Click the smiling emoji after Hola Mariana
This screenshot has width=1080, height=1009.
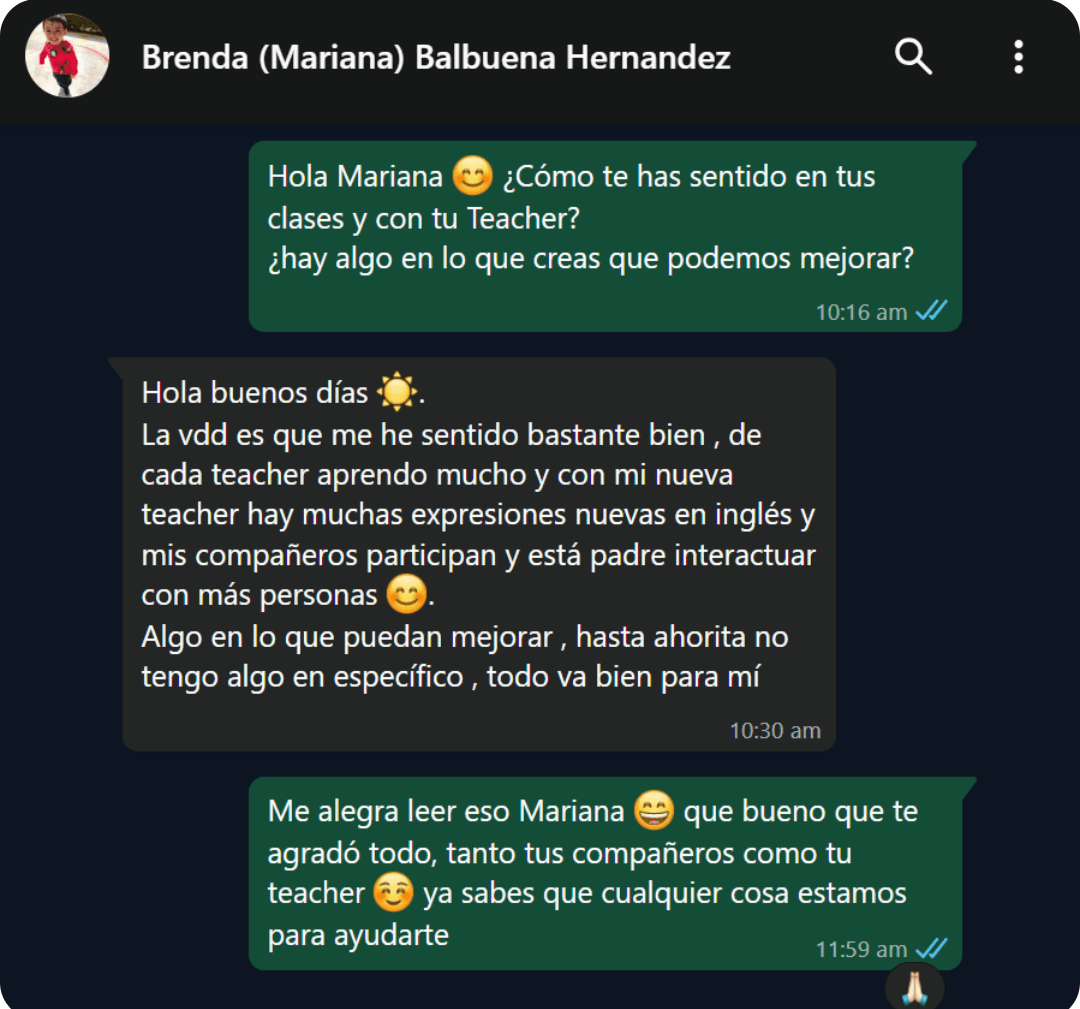(472, 176)
